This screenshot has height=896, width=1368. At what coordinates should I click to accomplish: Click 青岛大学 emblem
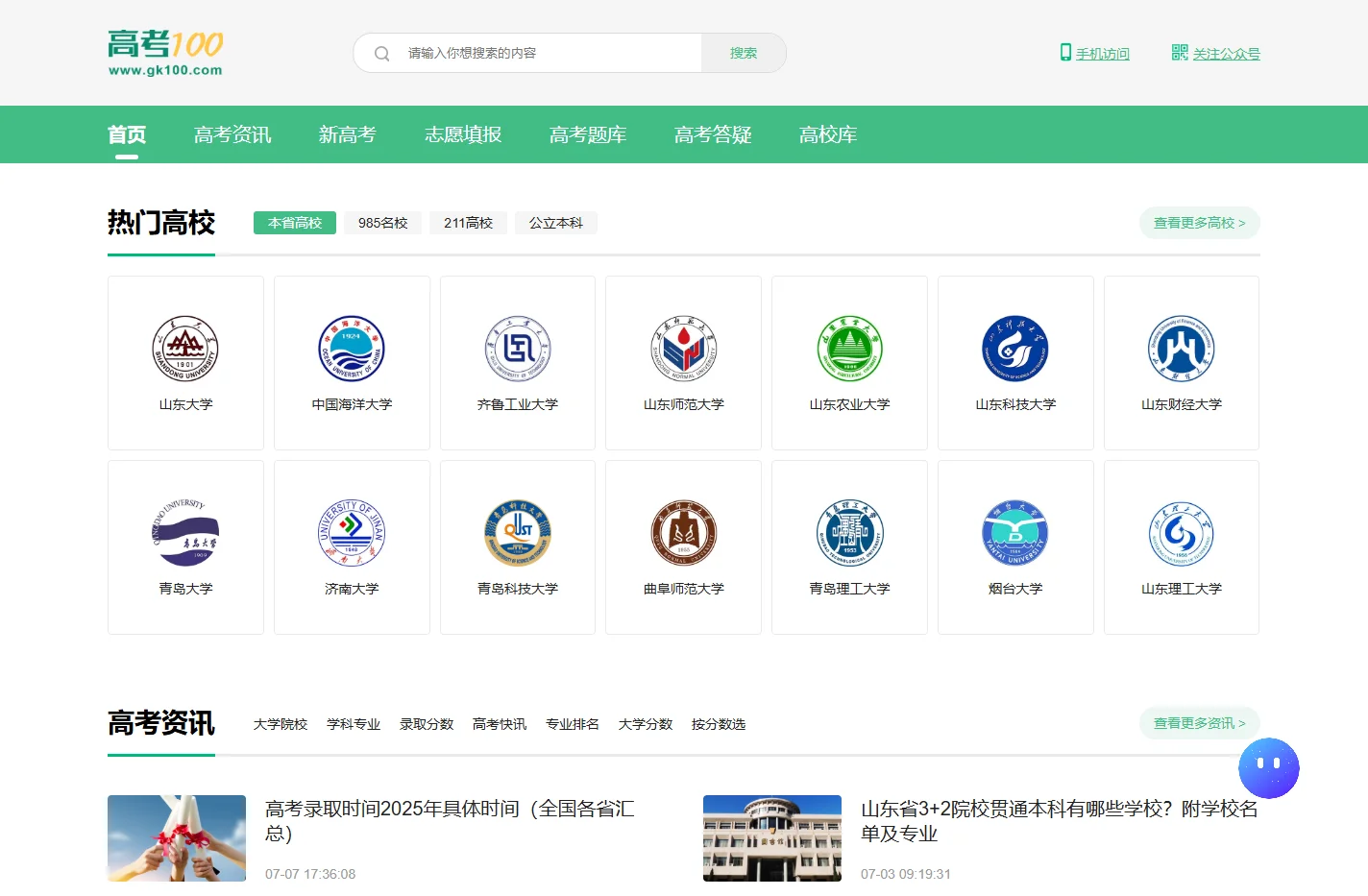[185, 533]
